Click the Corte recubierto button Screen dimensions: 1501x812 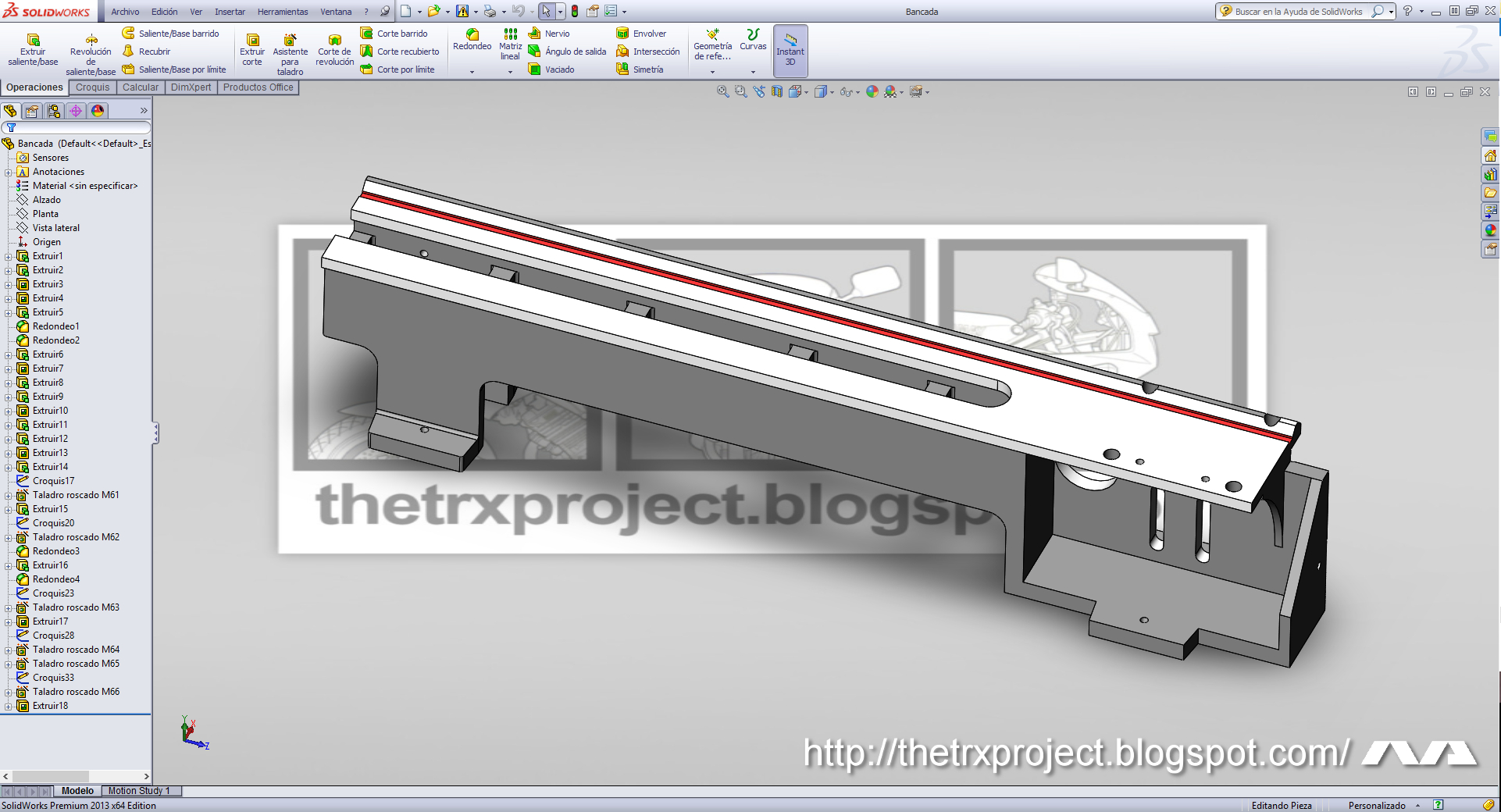tap(400, 52)
